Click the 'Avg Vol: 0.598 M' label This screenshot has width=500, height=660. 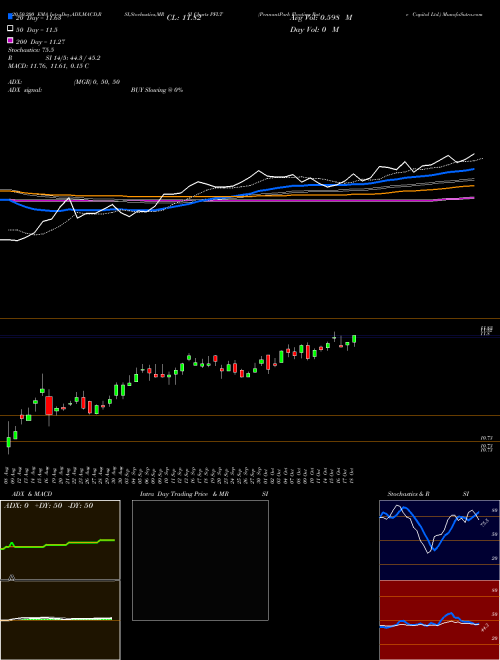pos(321,18)
